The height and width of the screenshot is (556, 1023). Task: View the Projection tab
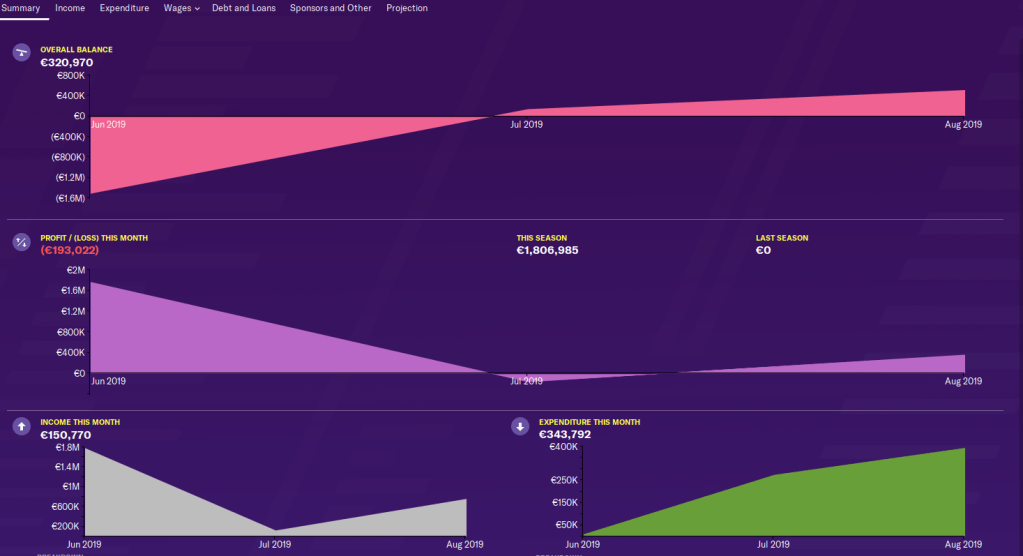click(407, 8)
